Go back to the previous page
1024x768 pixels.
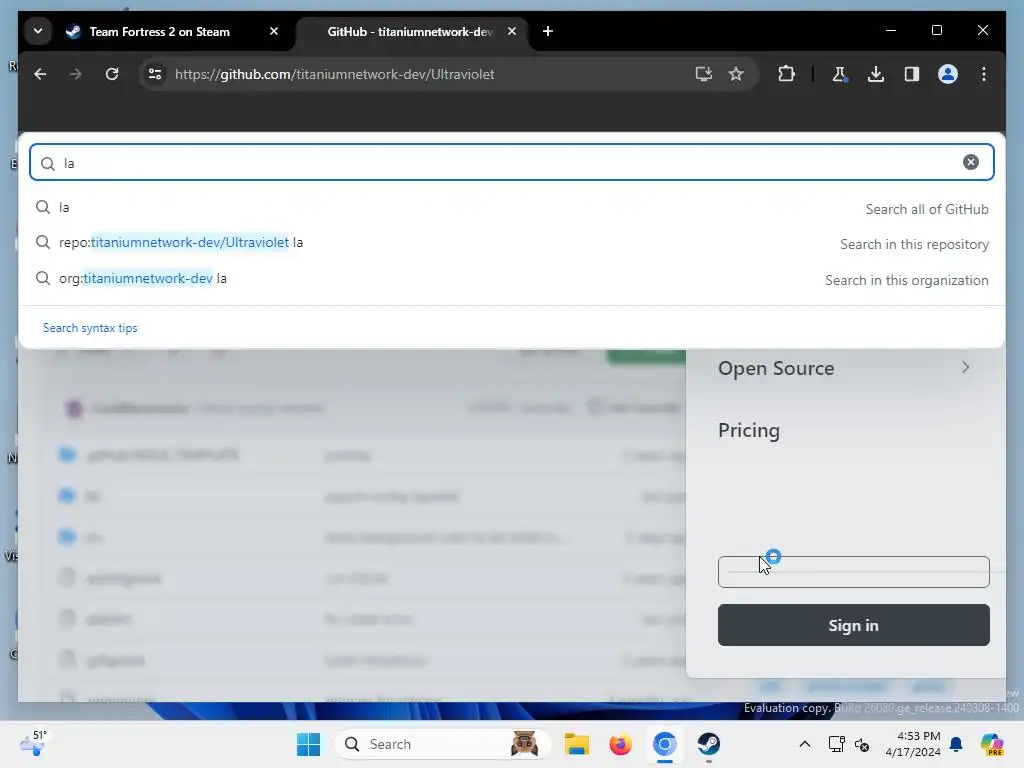coord(40,74)
